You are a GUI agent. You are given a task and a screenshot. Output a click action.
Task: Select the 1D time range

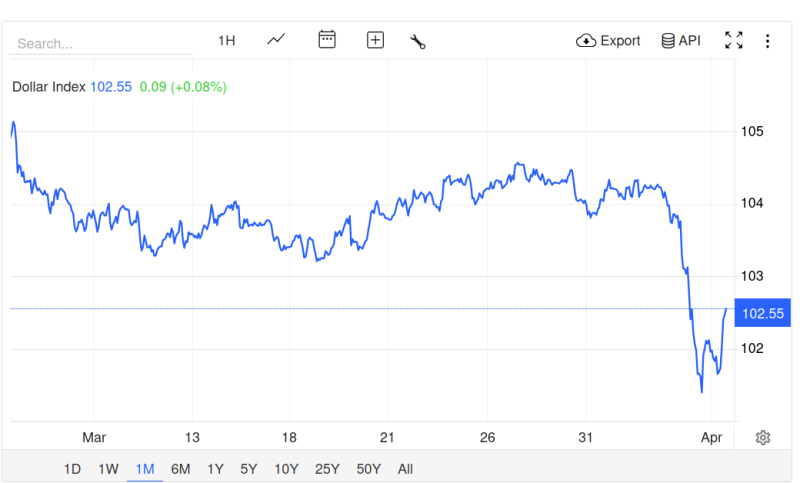(72, 469)
